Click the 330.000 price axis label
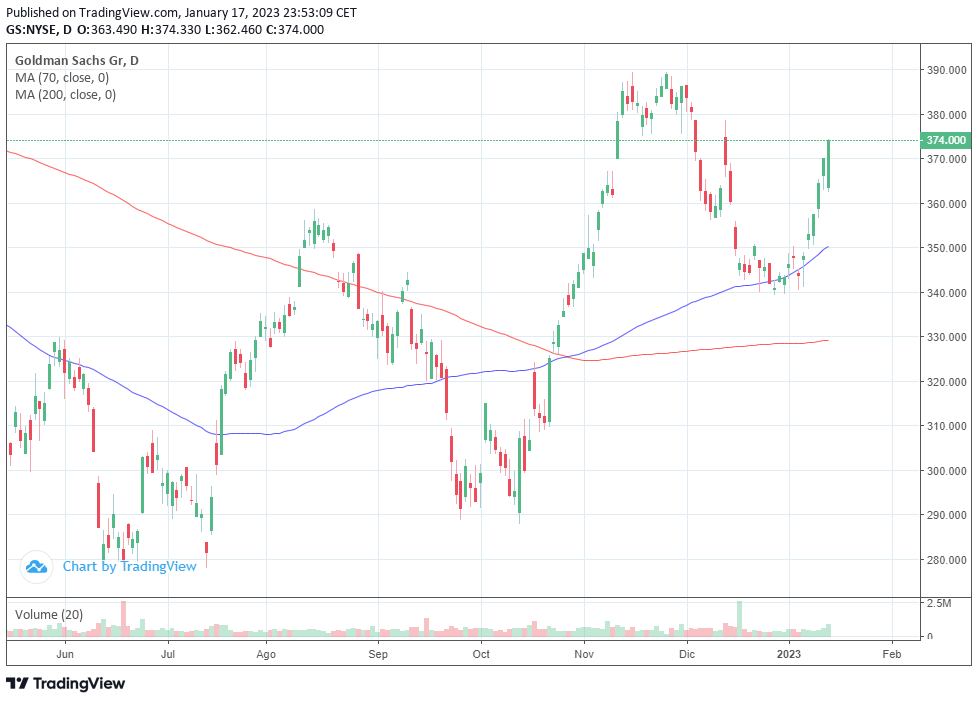This screenshot has height=702, width=978. pos(946,337)
